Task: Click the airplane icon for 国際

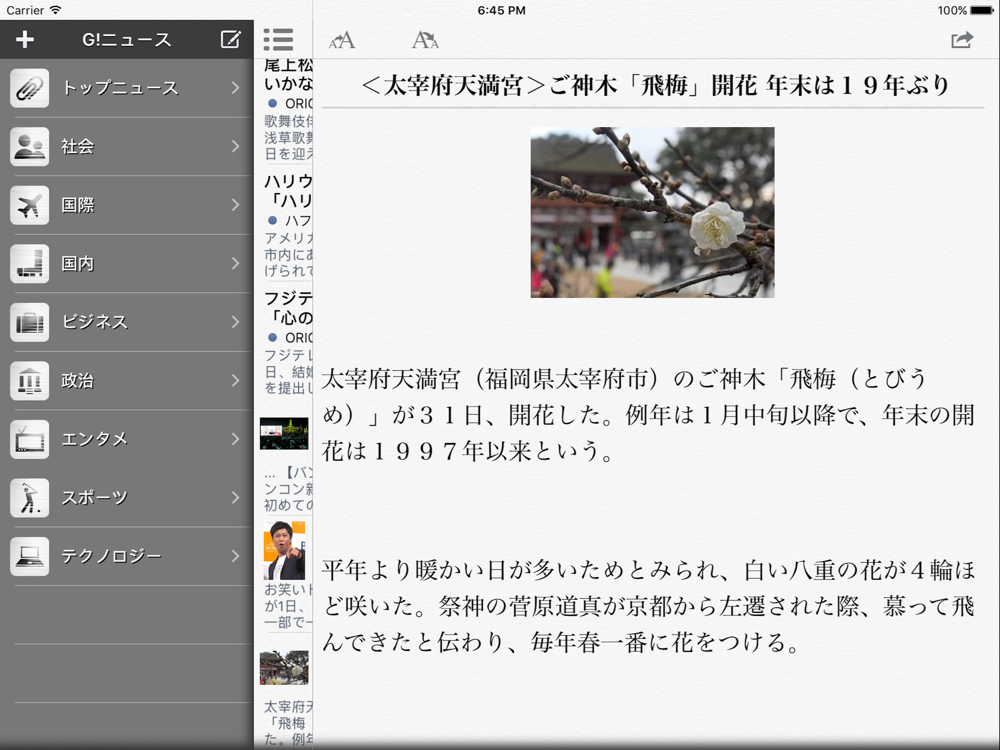Action: [30, 205]
